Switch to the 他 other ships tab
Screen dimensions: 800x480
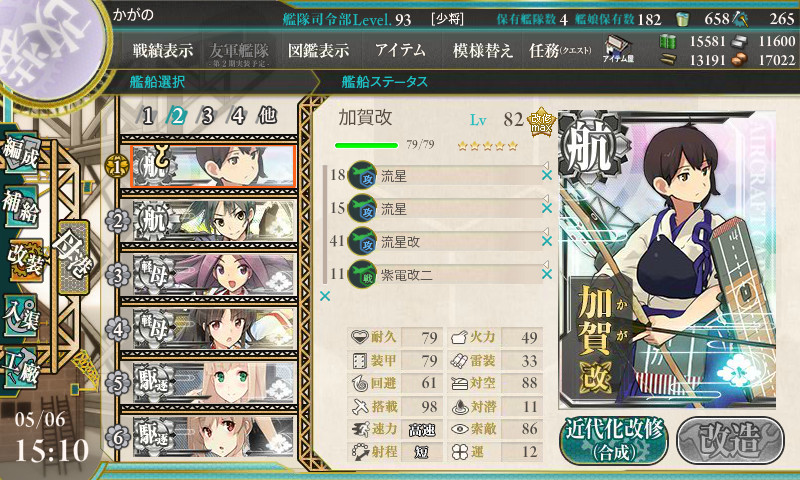tap(267, 116)
